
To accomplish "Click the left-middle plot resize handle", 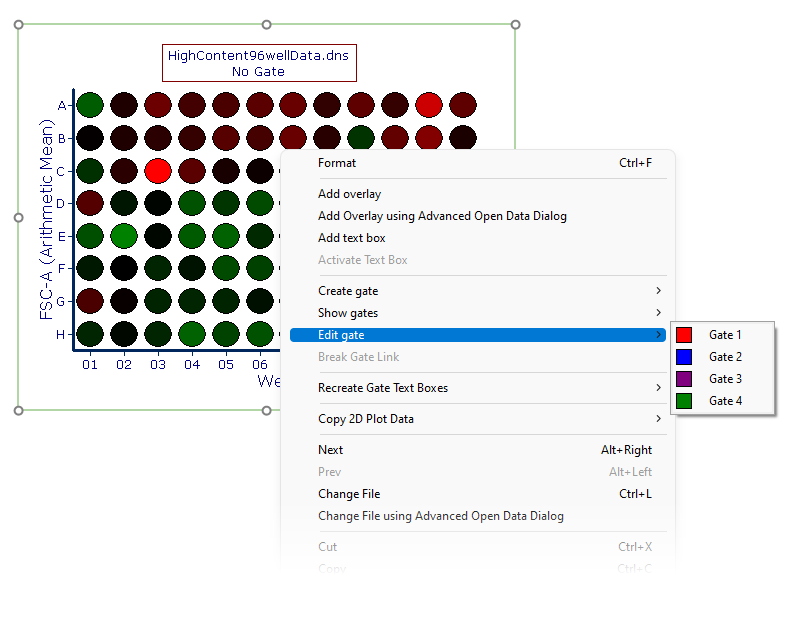I will (19, 218).
